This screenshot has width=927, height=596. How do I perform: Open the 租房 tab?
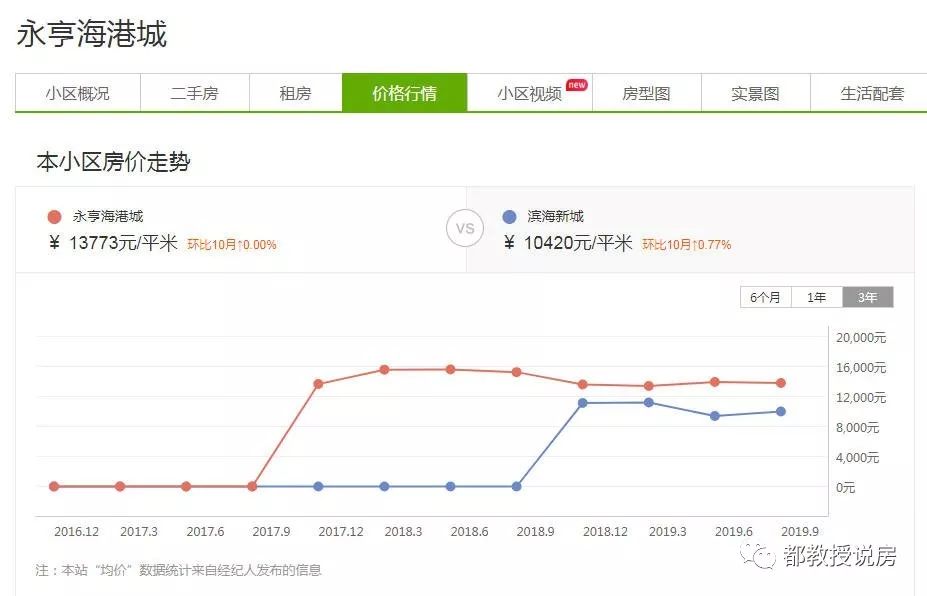point(295,92)
